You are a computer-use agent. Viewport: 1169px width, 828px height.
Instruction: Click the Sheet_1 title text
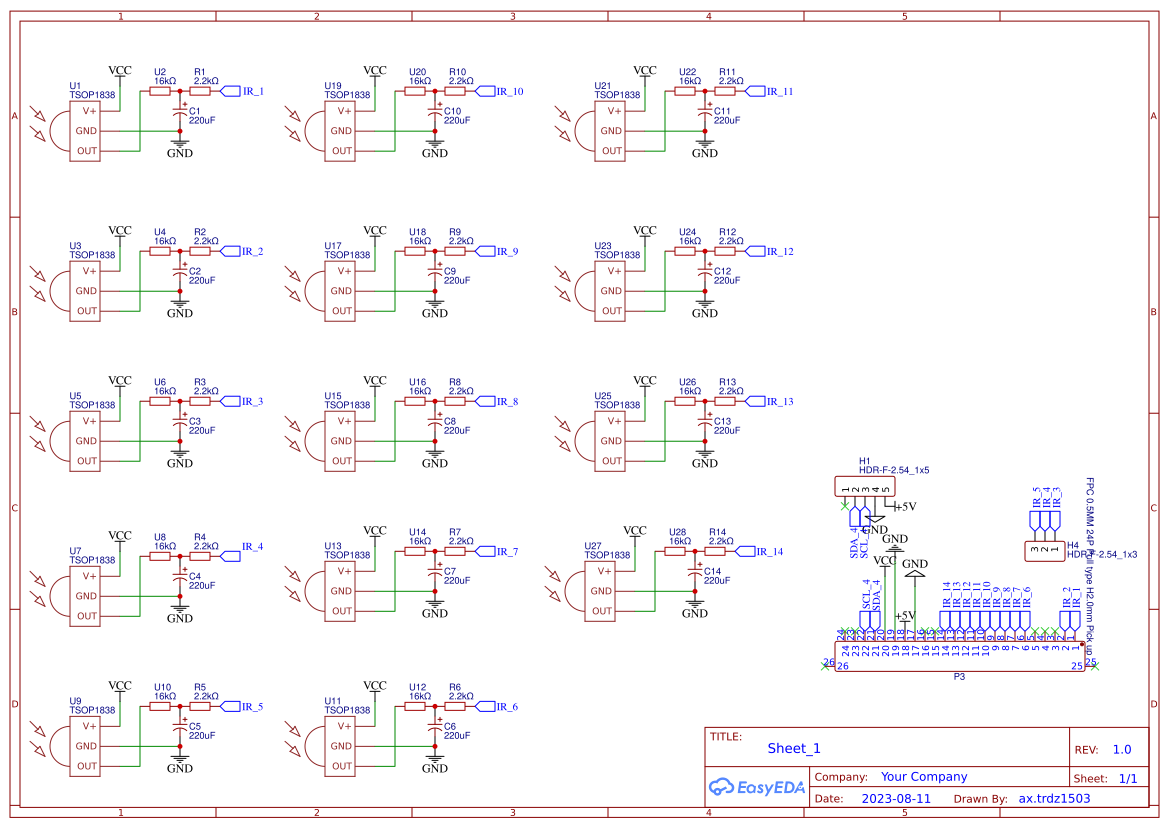793,748
